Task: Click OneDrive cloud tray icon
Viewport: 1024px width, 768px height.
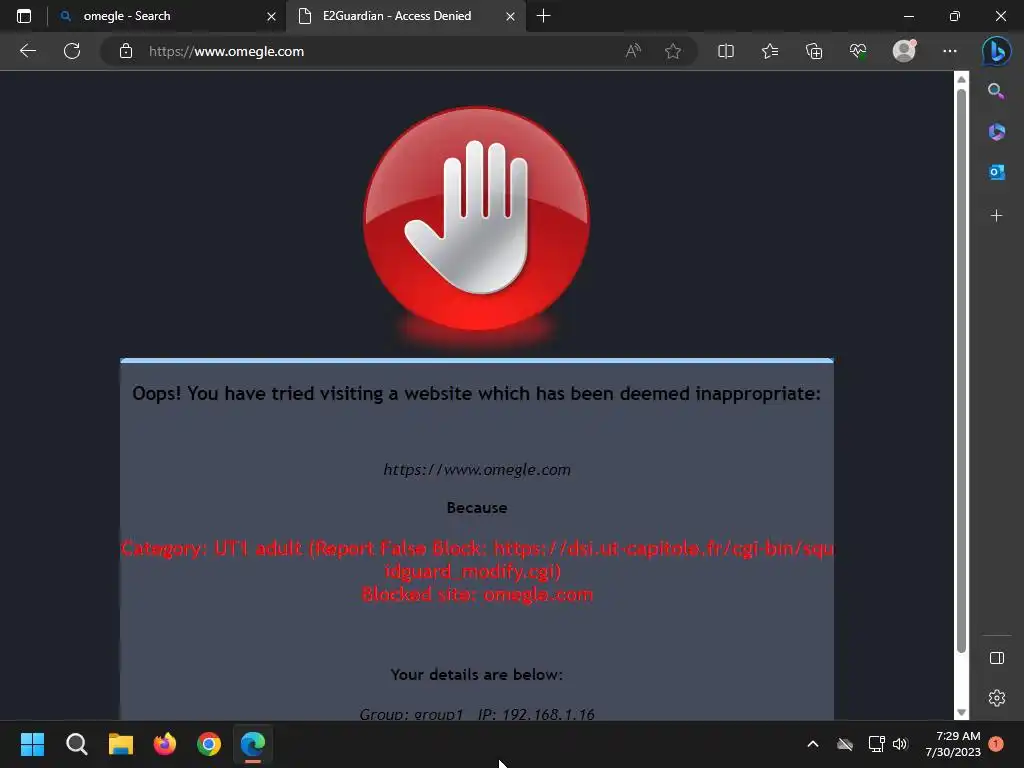Action: 845,744
